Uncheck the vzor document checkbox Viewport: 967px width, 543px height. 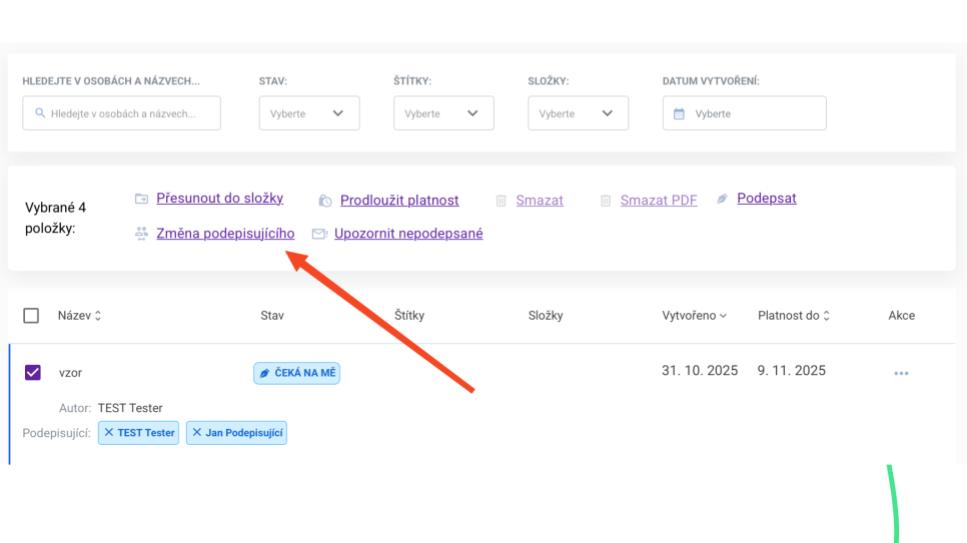pos(32,372)
